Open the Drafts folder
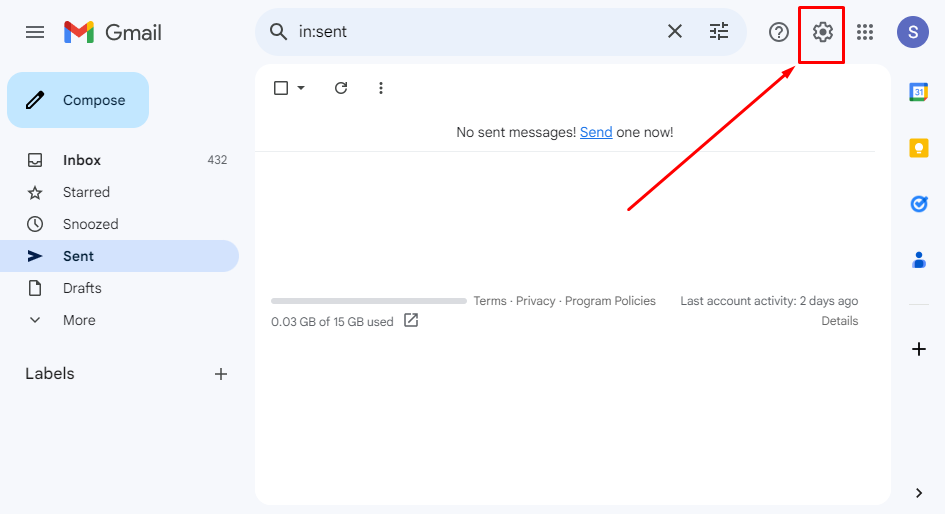 (119, 288)
